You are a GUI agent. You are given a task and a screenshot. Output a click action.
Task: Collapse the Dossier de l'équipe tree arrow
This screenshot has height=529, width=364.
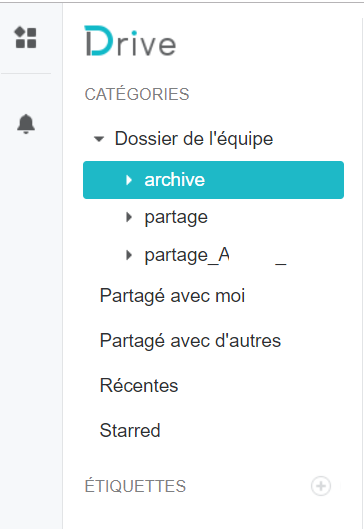tap(99, 139)
